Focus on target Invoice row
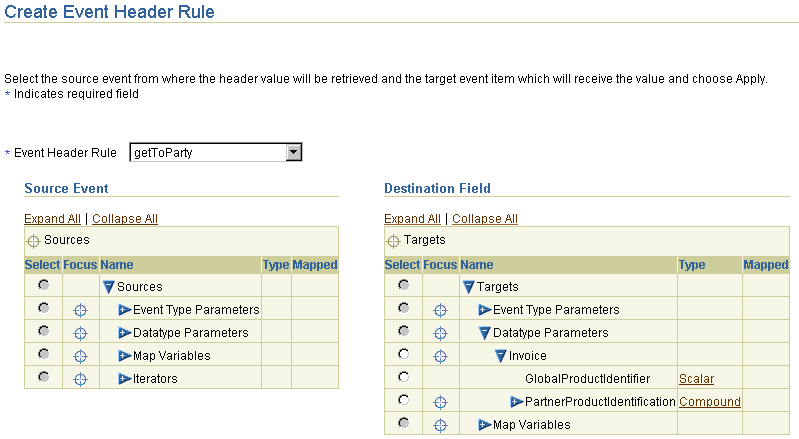This screenshot has height=439, width=799. point(440,356)
